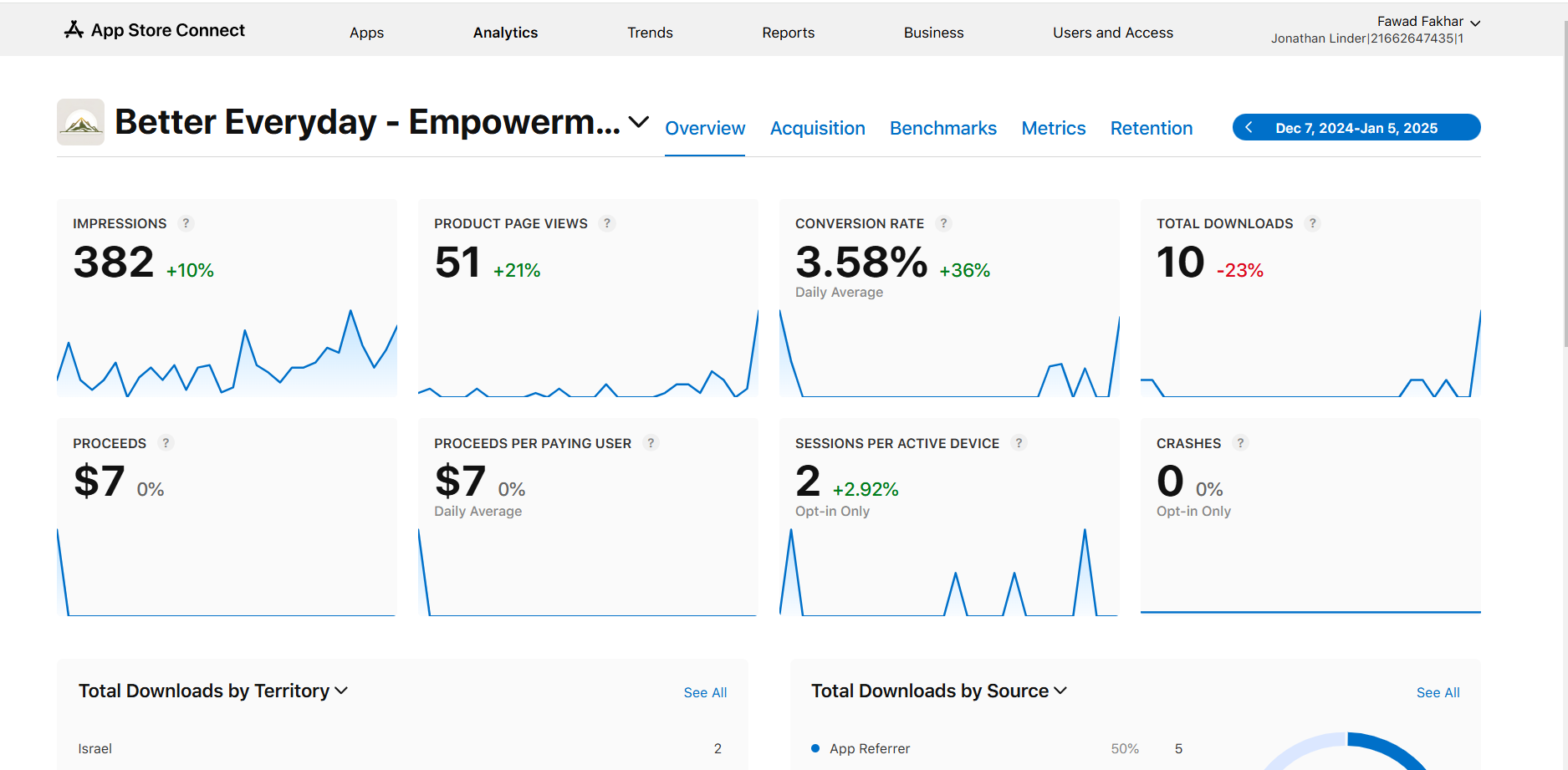Click the App Store Connect logo icon
This screenshot has height=770, width=1568.
coord(74,30)
